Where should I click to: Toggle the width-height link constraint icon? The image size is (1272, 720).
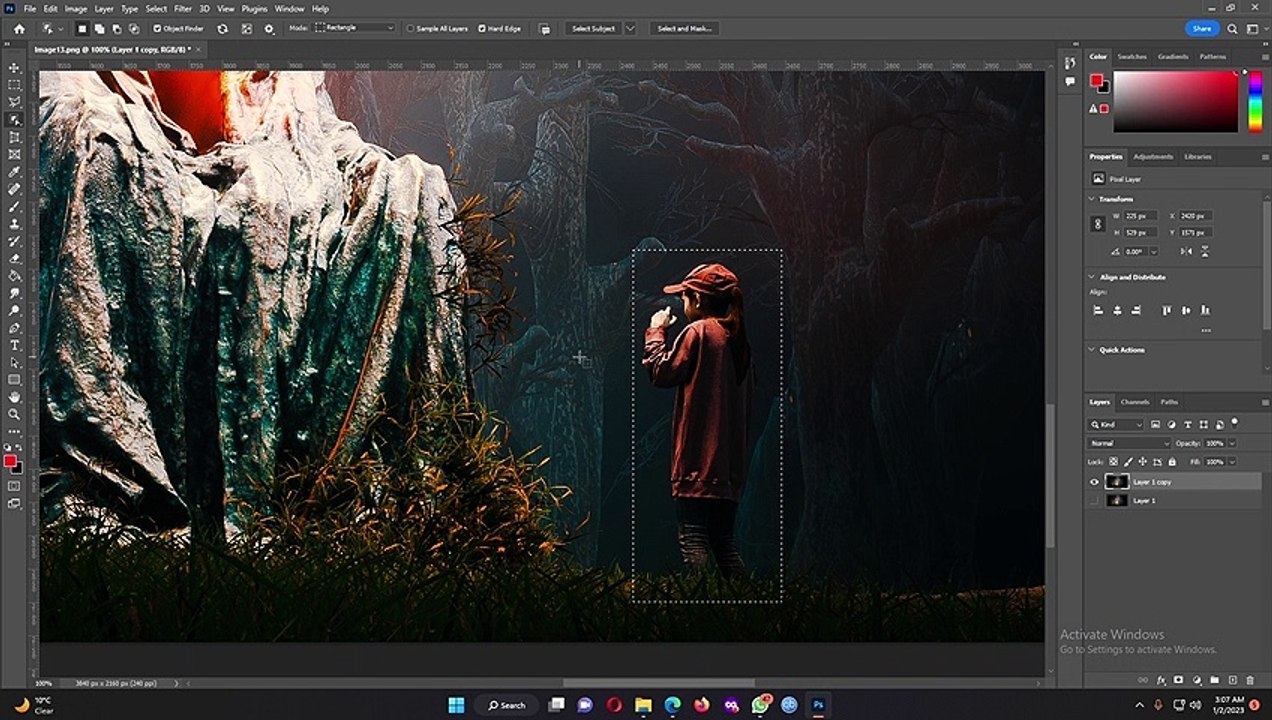point(1098,224)
